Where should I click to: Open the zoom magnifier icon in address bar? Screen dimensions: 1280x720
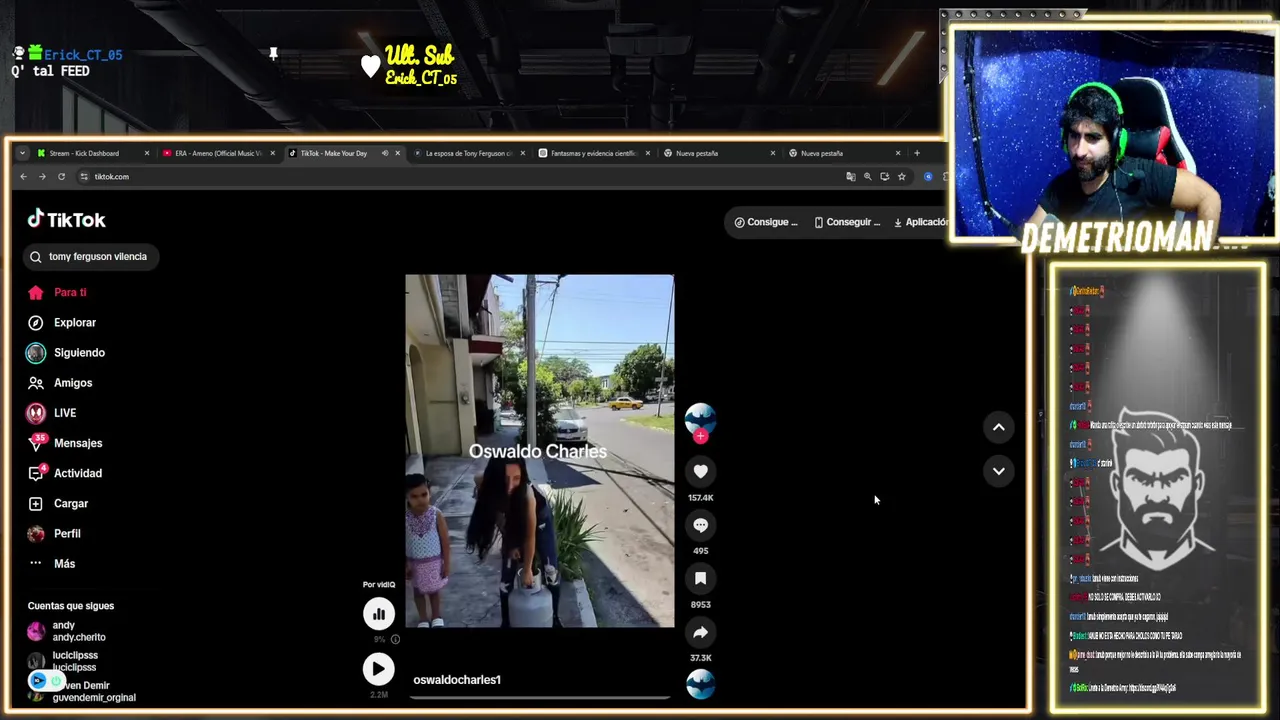click(x=867, y=176)
